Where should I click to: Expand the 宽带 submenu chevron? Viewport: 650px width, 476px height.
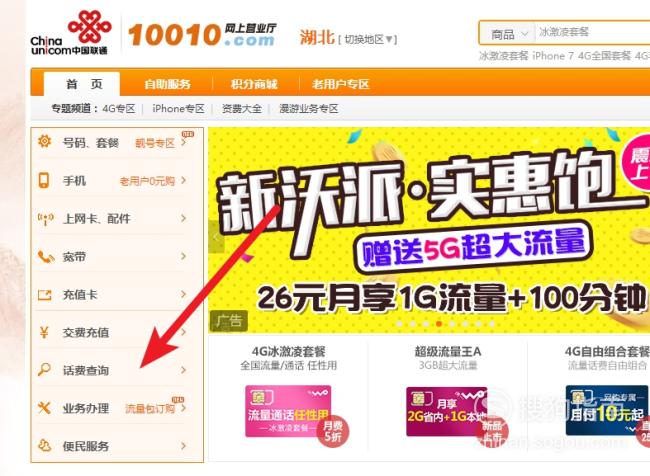point(183,257)
